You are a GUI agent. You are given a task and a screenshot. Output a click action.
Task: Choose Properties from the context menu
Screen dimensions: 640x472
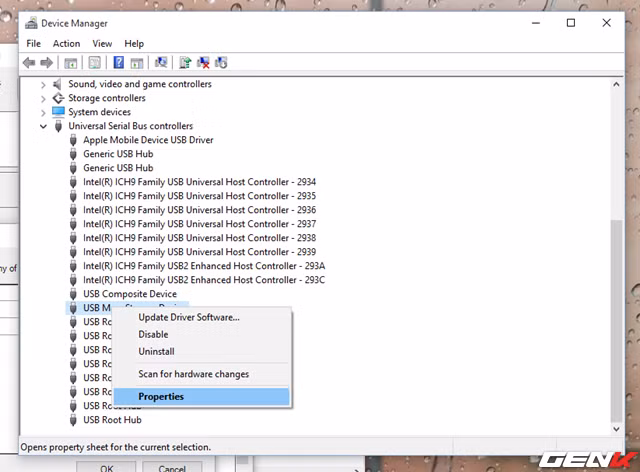click(x=161, y=397)
